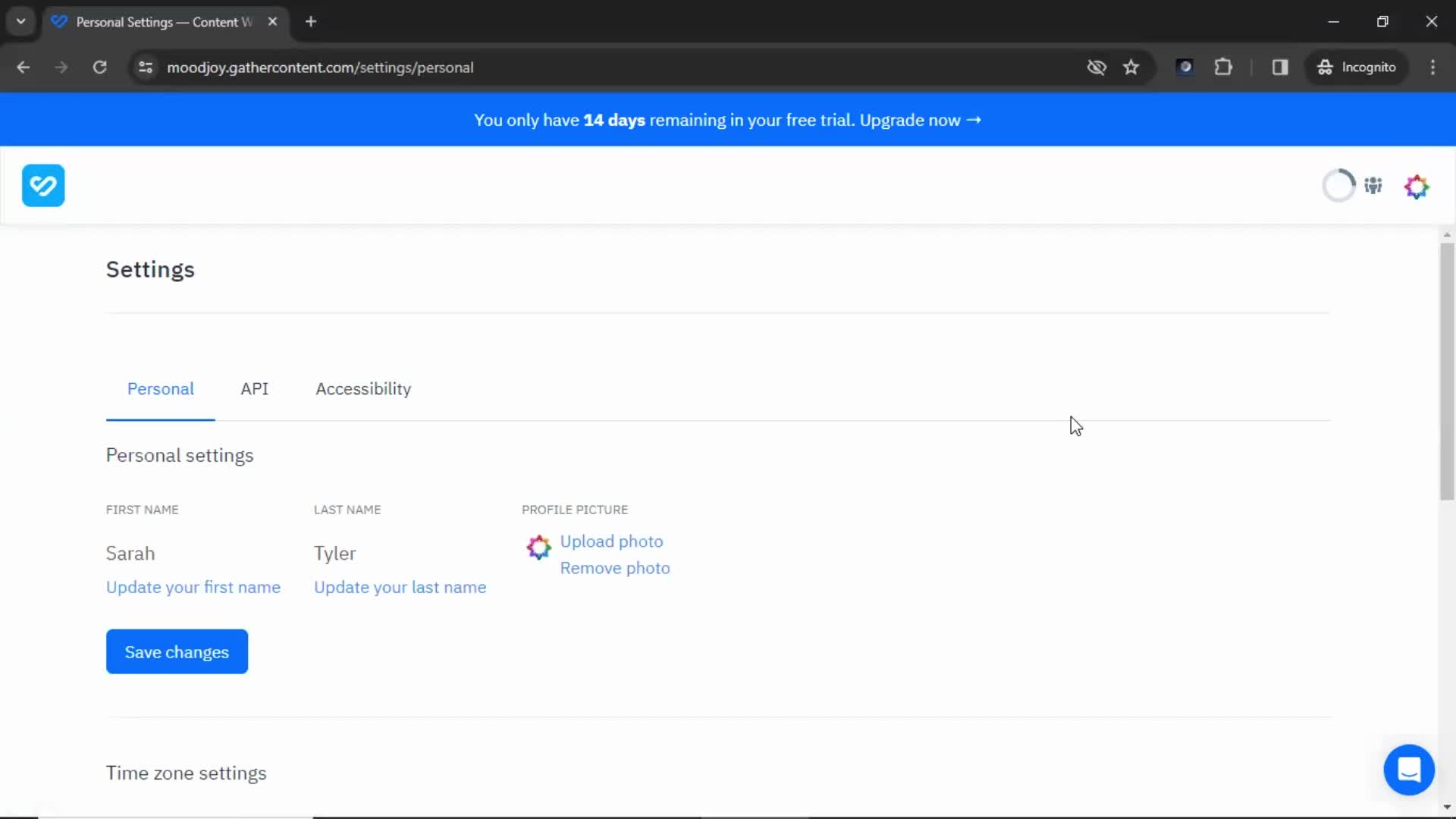Expand the tab search dropdown arrow
Screen dimensions: 1456x819
pyautogui.click(x=21, y=22)
